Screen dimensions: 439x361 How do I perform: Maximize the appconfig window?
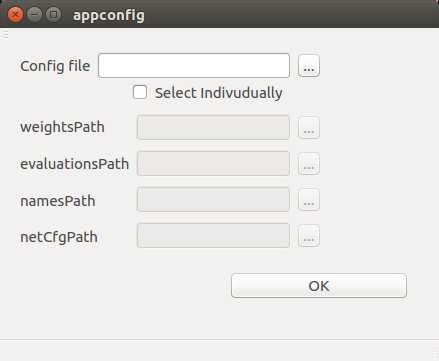point(53,15)
